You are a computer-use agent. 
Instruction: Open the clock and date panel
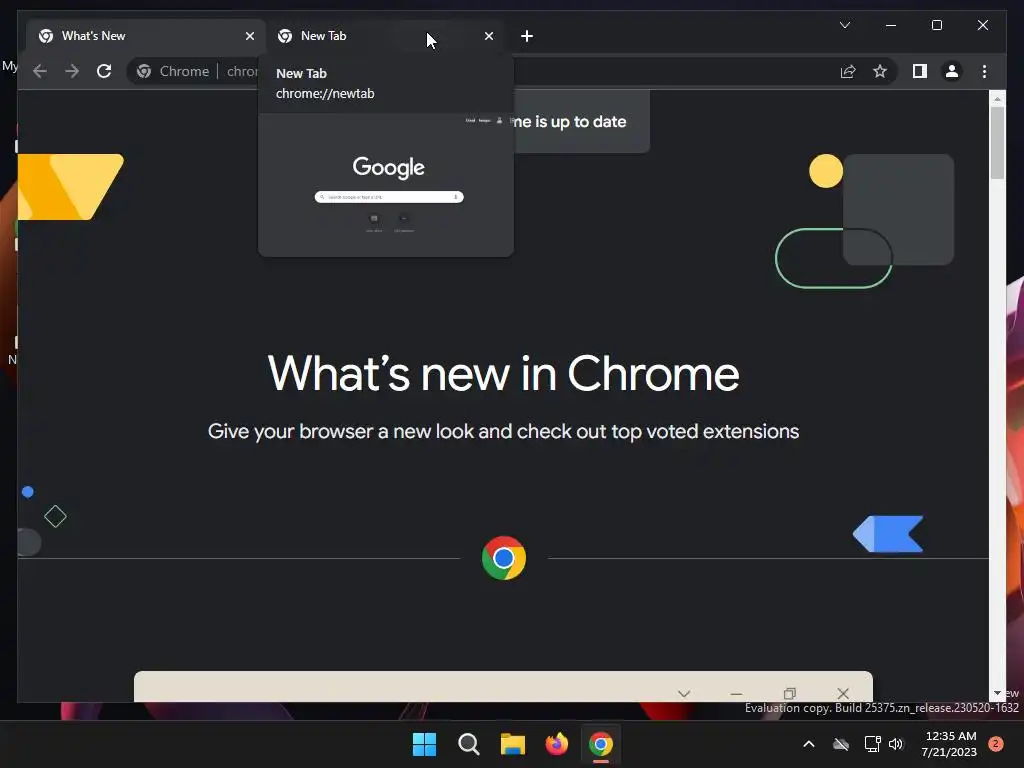pyautogui.click(x=950, y=744)
